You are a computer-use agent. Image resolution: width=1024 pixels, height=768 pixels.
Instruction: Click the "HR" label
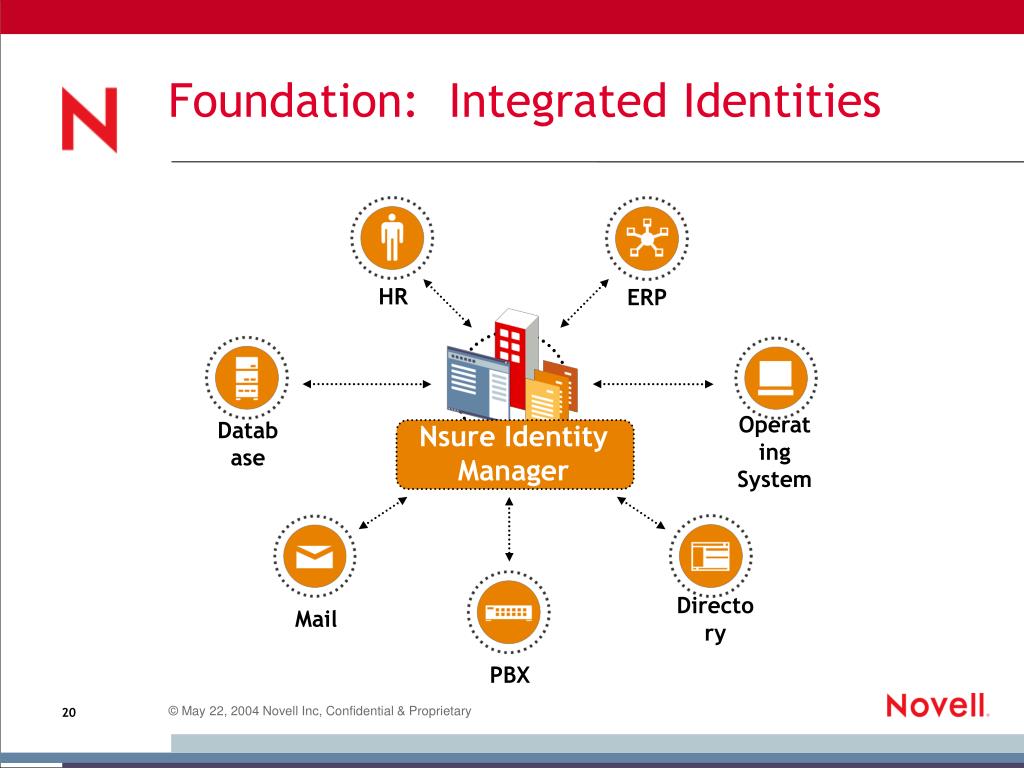tap(393, 296)
